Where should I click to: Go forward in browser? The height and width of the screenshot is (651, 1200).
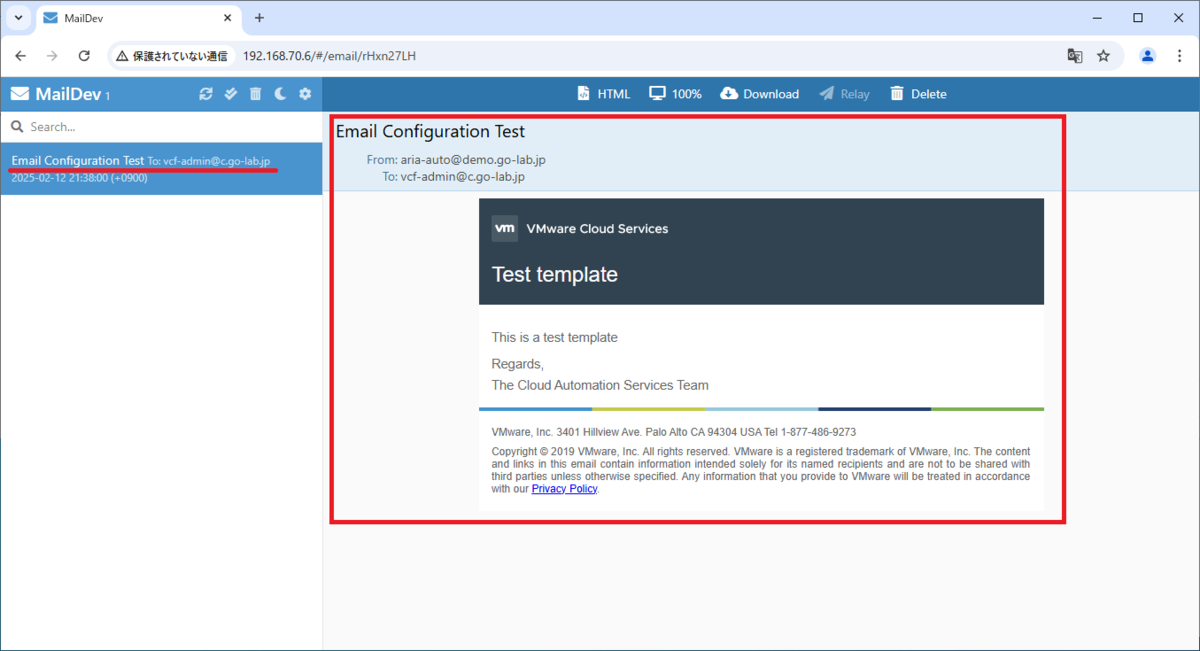52,56
